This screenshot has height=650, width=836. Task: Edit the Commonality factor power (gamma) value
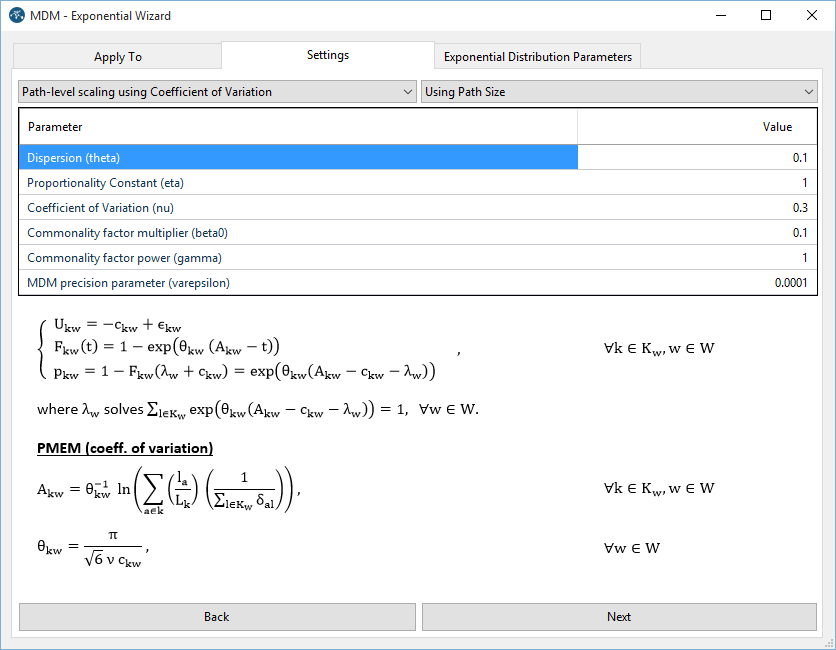696,258
